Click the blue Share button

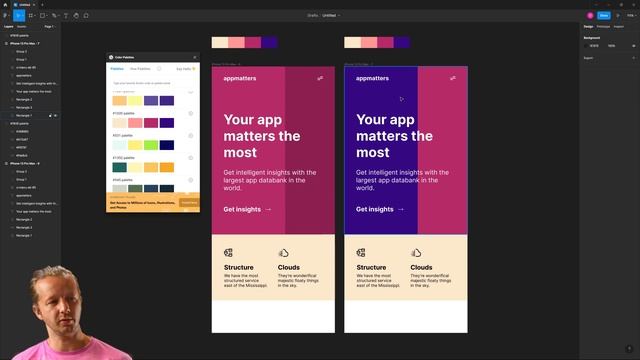pos(604,16)
